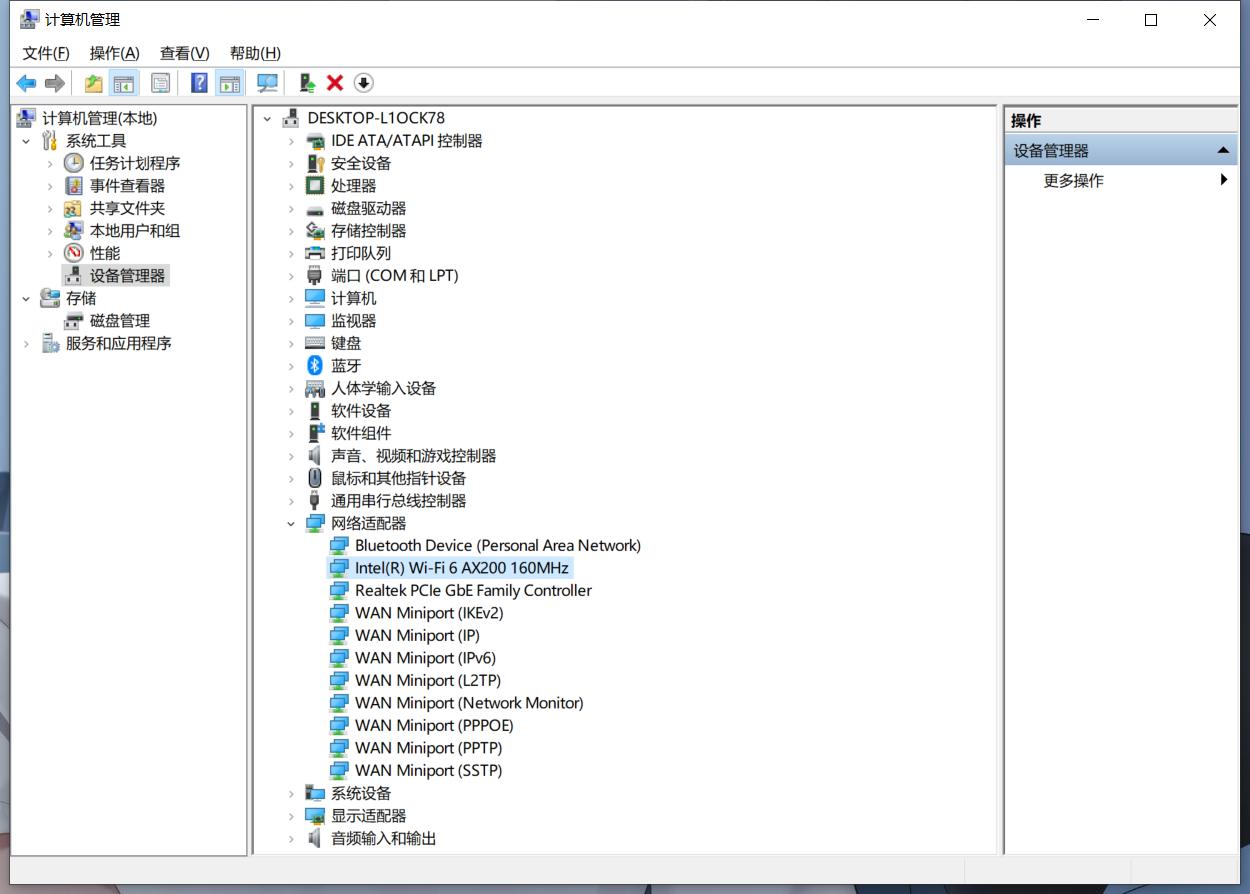
Task: Click scan for hardware changes icon
Action: [267, 83]
